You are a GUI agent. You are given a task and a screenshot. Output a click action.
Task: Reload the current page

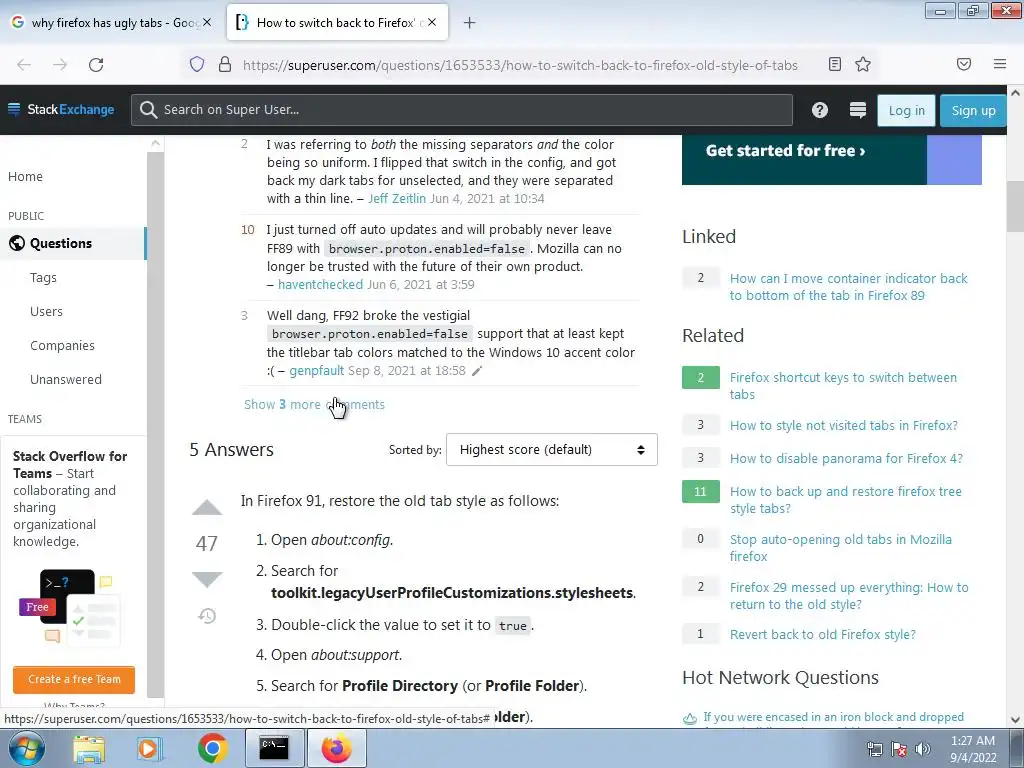pyautogui.click(x=96, y=65)
